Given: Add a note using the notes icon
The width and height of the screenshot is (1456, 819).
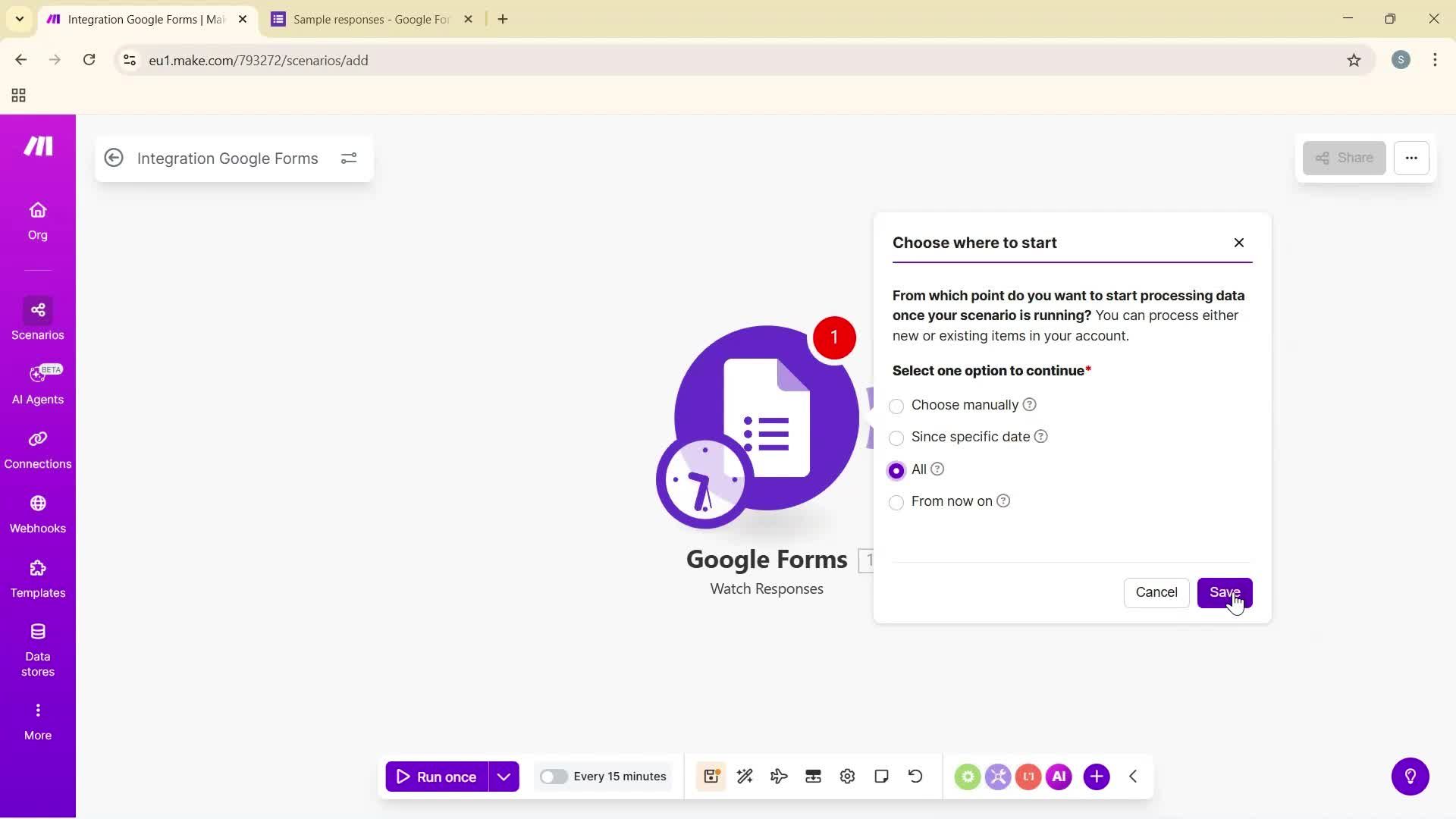Looking at the screenshot, I should (881, 776).
